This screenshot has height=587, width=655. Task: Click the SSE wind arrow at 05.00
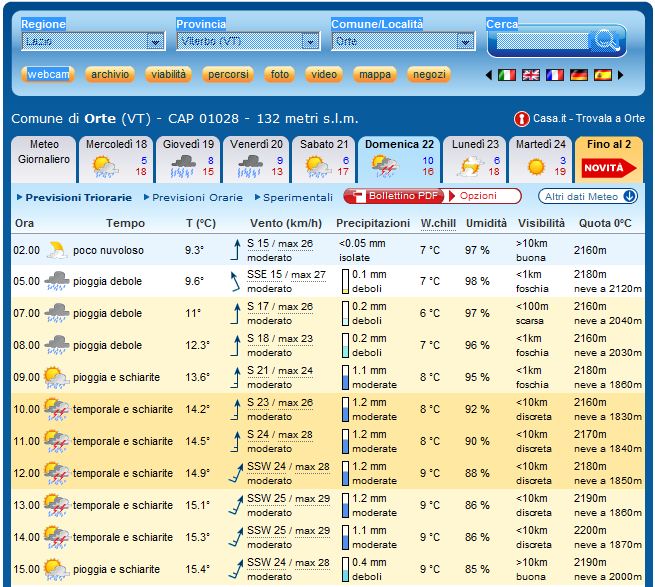pyautogui.click(x=236, y=281)
